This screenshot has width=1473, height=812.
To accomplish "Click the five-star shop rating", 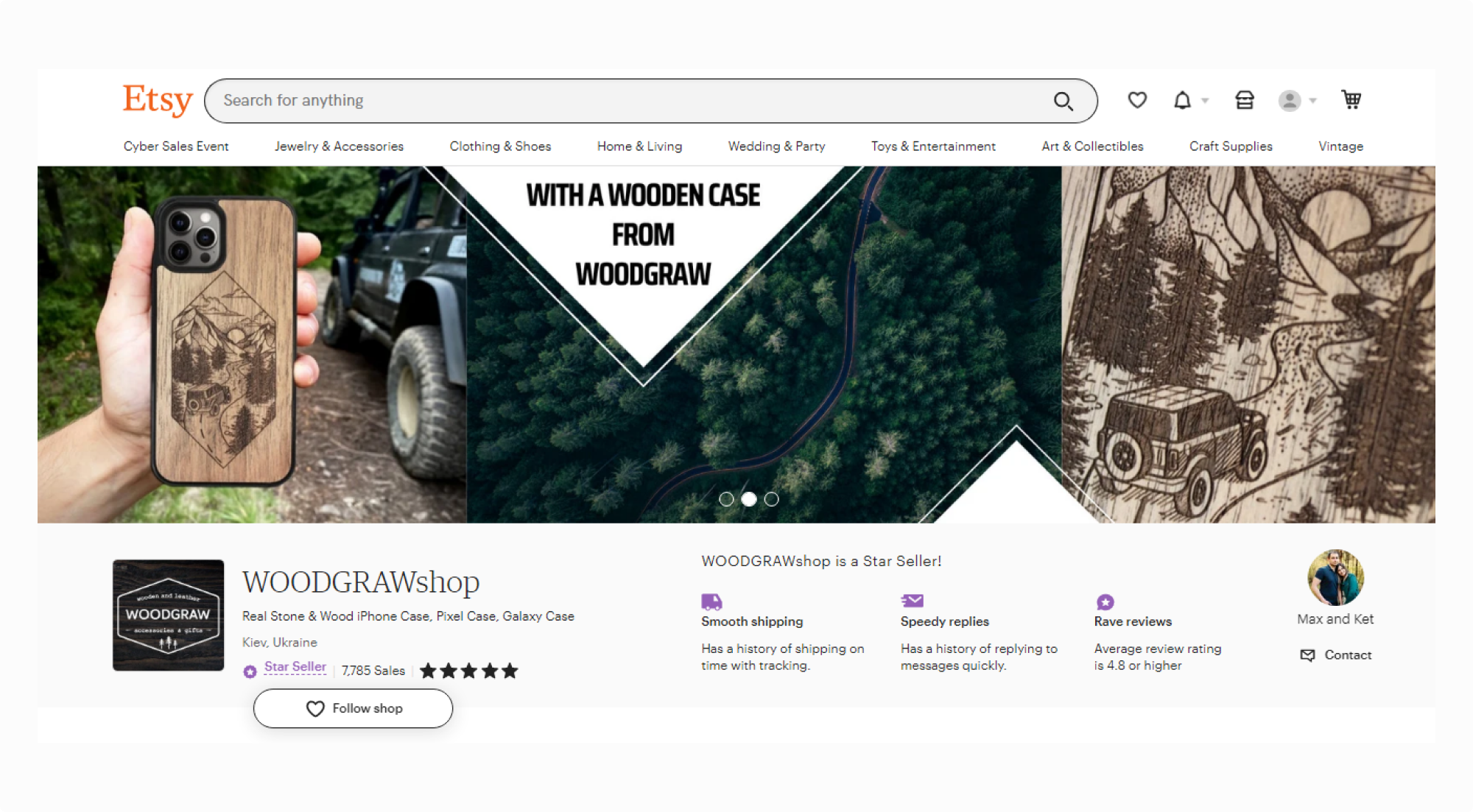I will pyautogui.click(x=469, y=671).
